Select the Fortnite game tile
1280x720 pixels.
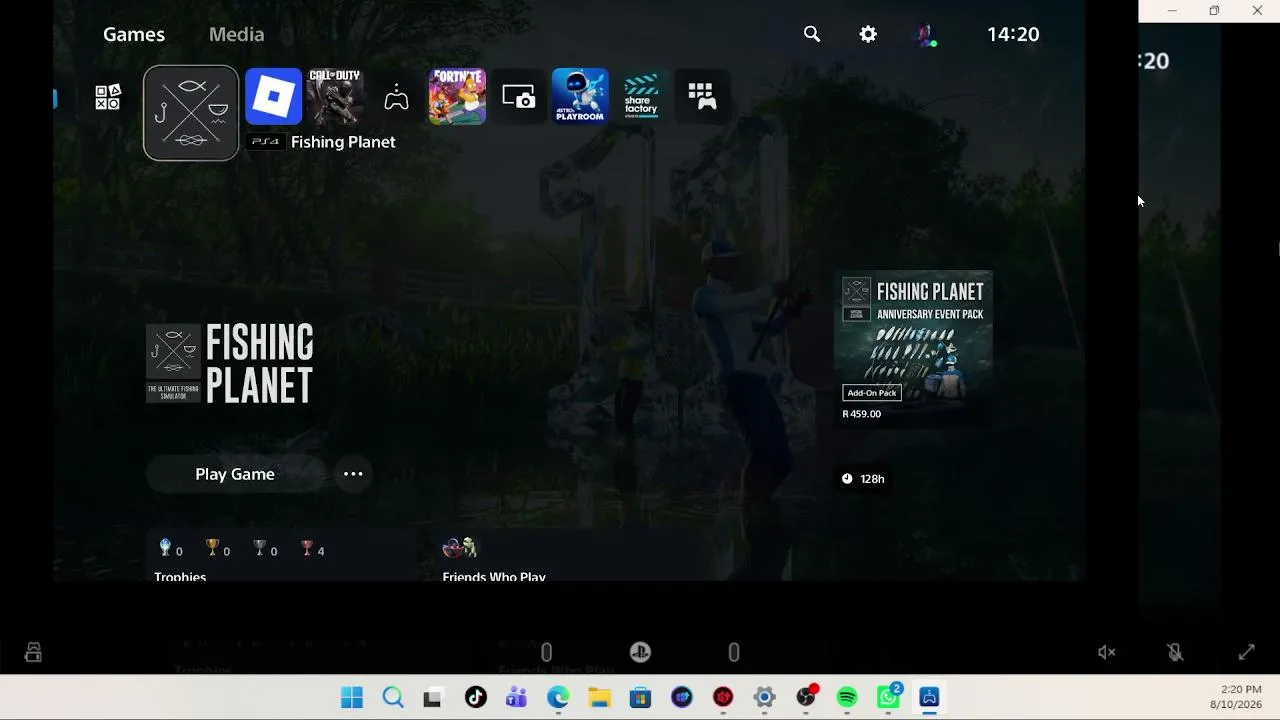tap(458, 96)
